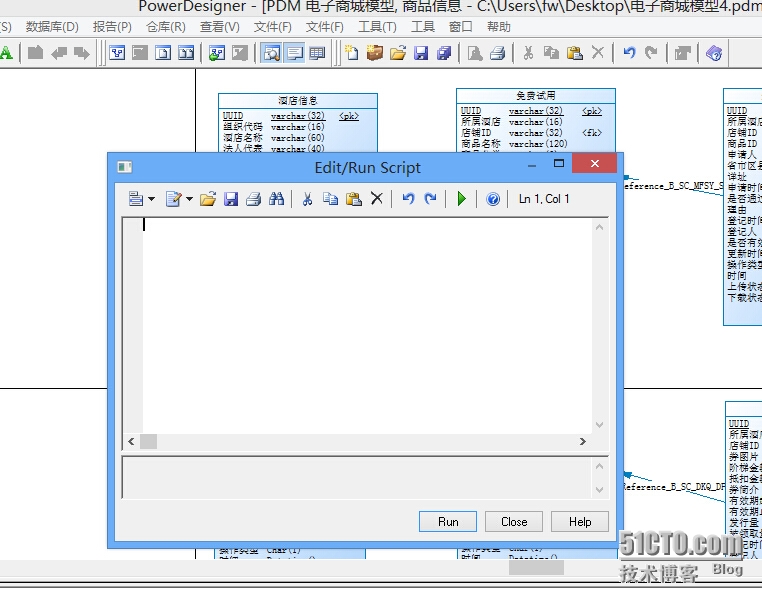The image size is (762, 602).
Task: Click the greyed Cut scissors in main toolbar
Action: [528, 52]
